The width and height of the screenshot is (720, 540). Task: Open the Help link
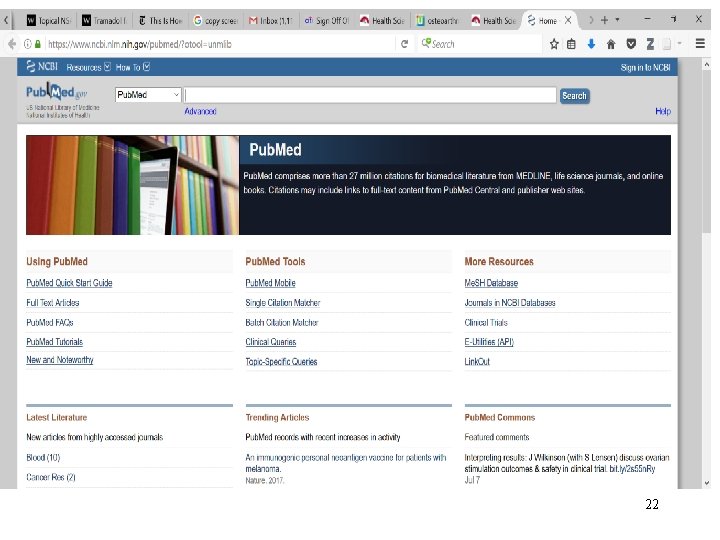pyautogui.click(x=663, y=111)
